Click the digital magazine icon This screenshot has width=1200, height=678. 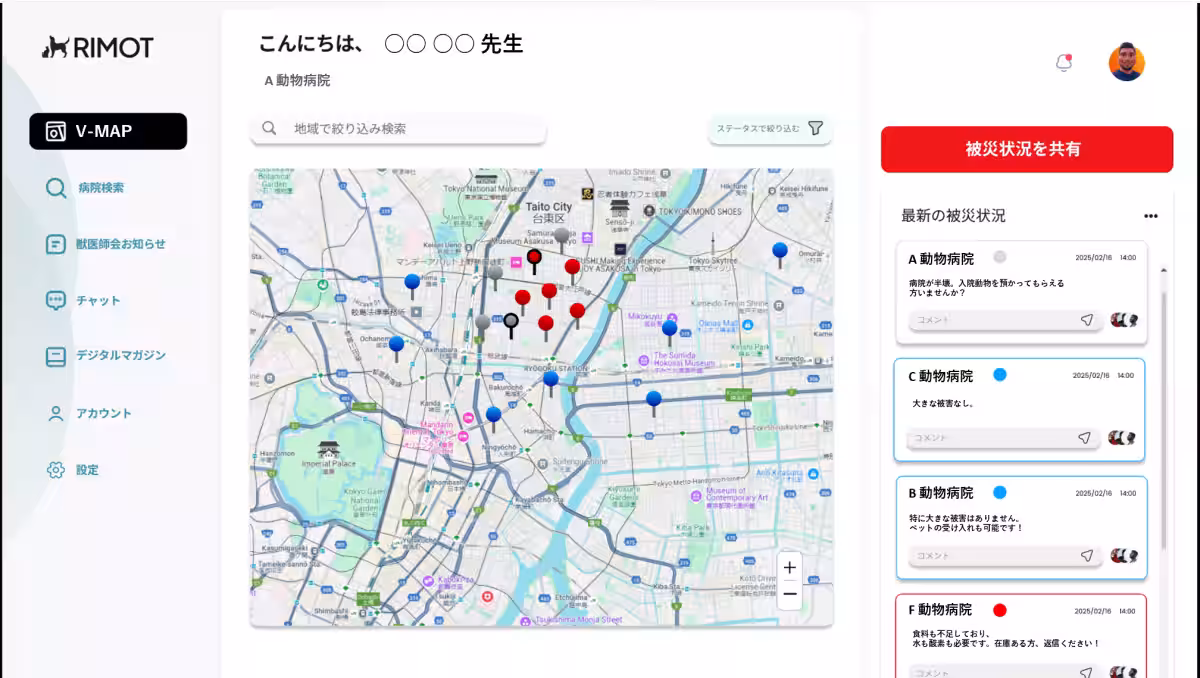coord(56,355)
